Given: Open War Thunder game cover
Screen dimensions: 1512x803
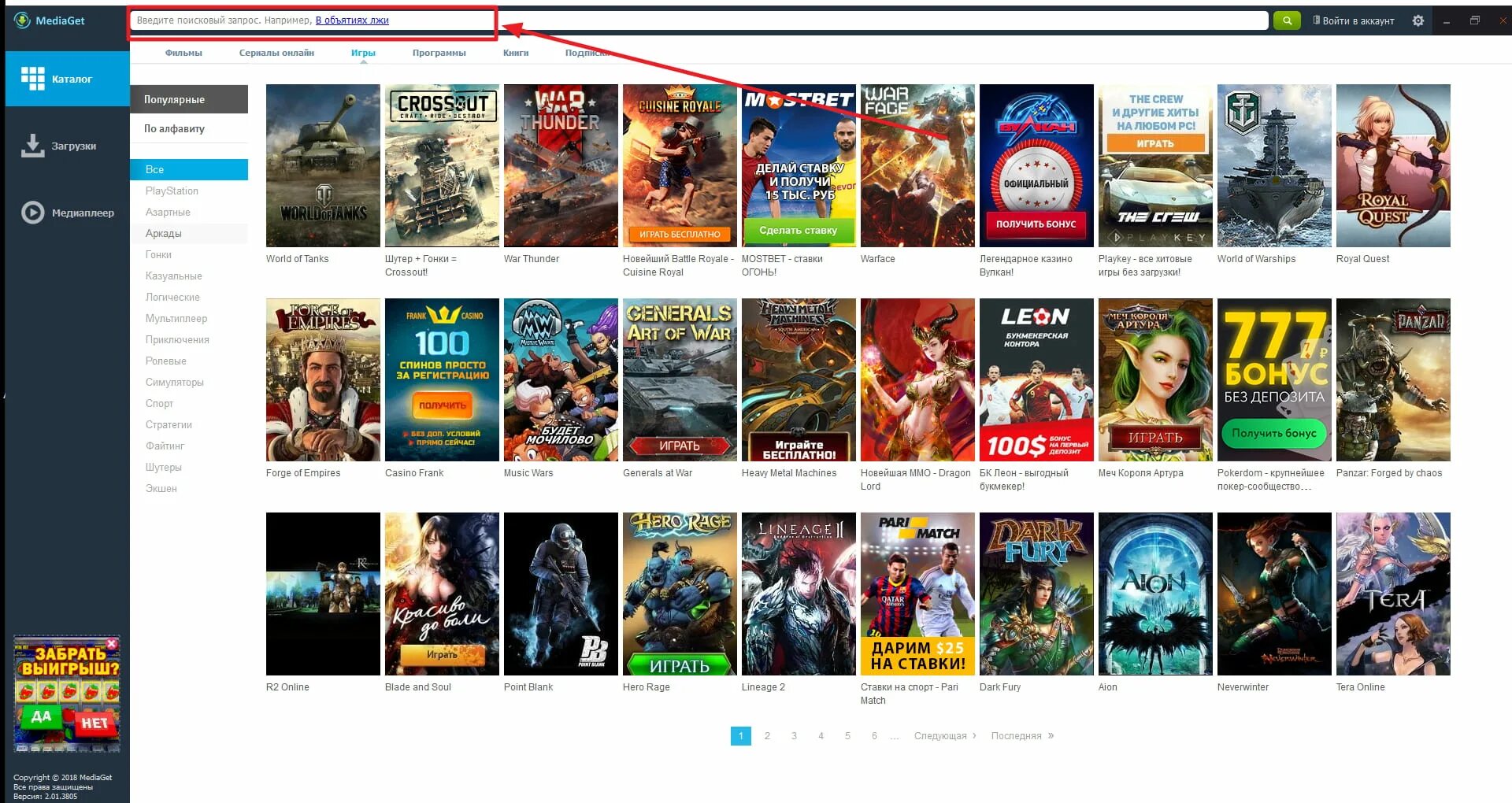Looking at the screenshot, I should click(x=561, y=165).
